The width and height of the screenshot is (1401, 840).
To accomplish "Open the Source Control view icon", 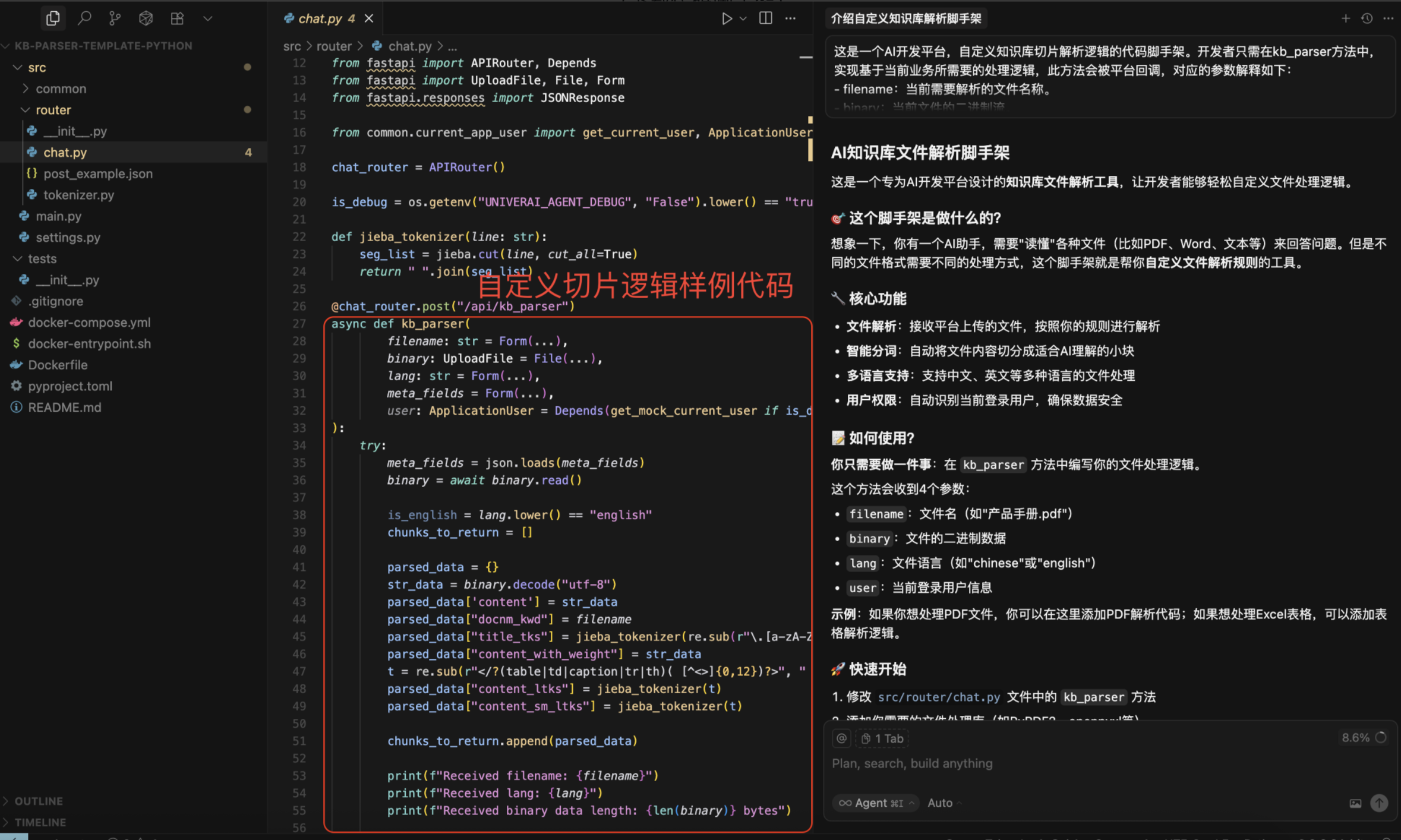I will point(115,18).
